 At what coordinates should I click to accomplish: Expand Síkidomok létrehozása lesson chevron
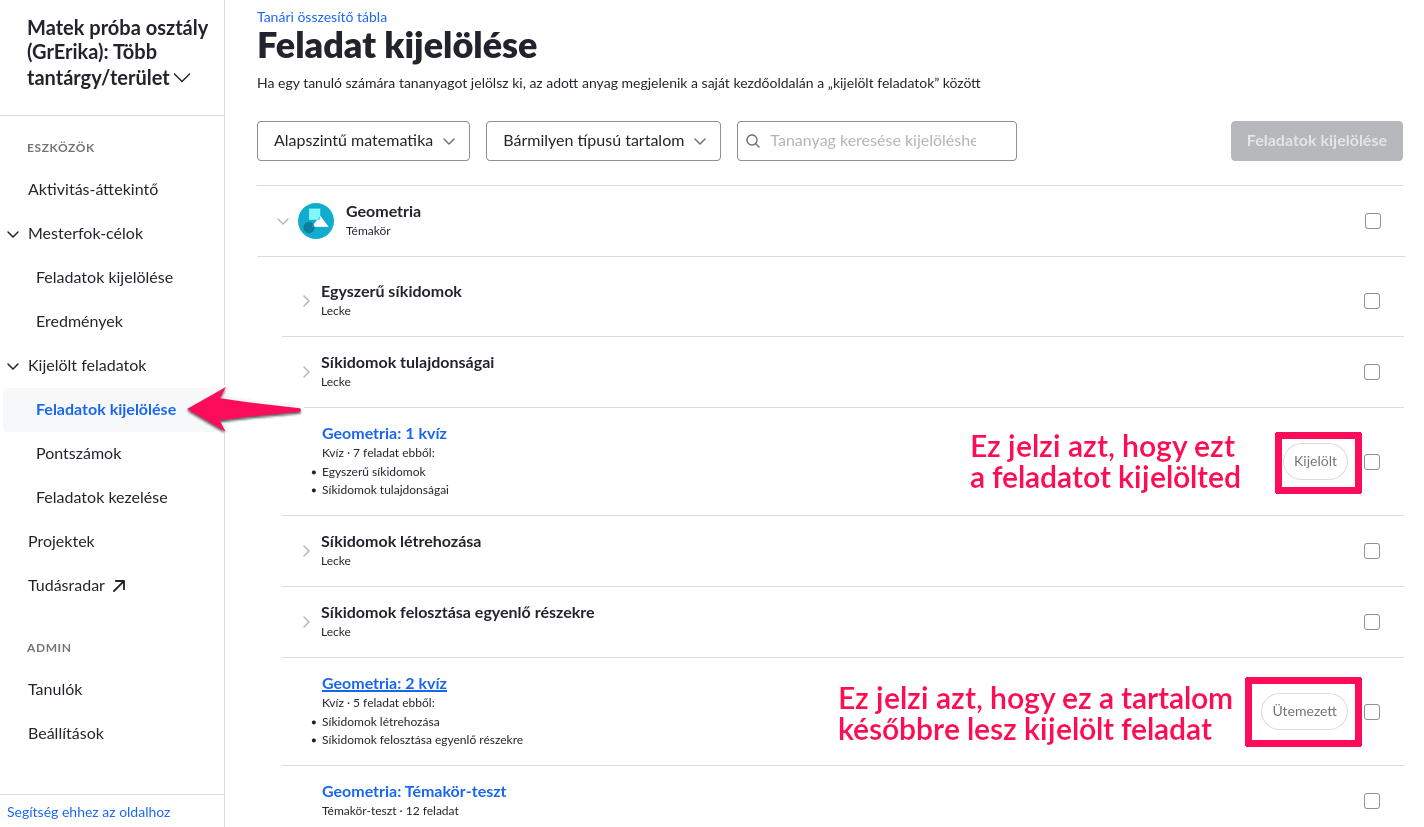[306, 551]
